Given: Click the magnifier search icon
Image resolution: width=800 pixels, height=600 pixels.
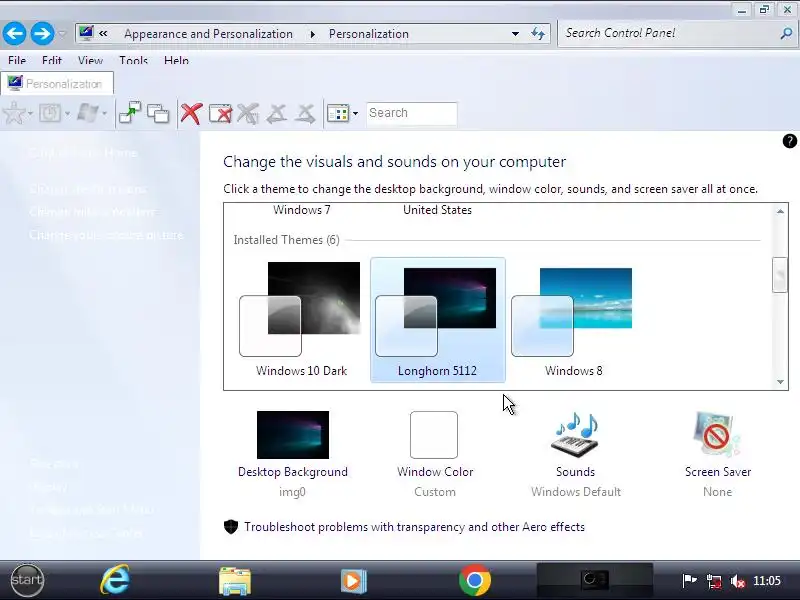Looking at the screenshot, I should pyautogui.click(x=786, y=34).
